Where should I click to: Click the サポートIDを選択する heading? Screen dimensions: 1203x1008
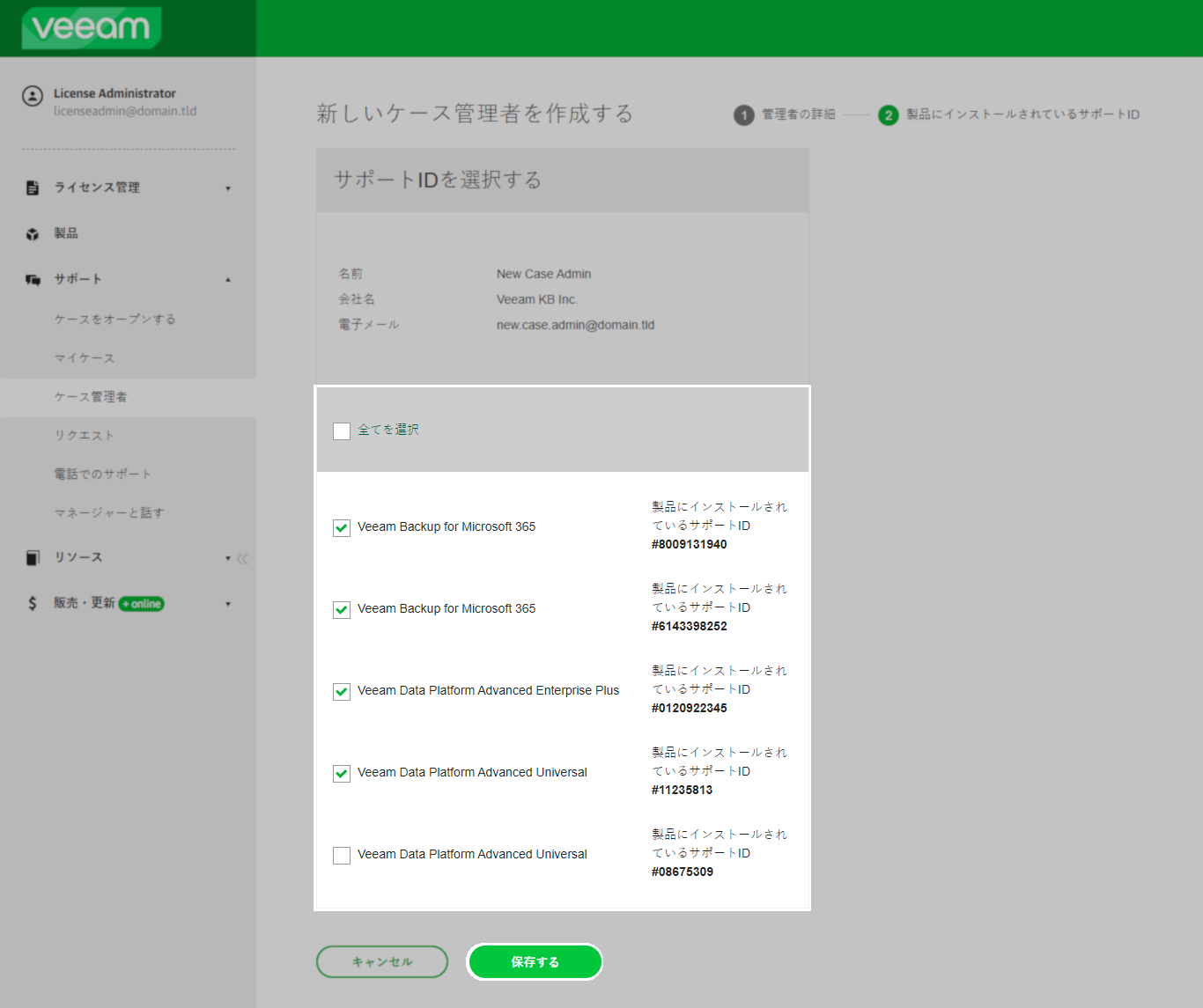pyautogui.click(x=438, y=180)
